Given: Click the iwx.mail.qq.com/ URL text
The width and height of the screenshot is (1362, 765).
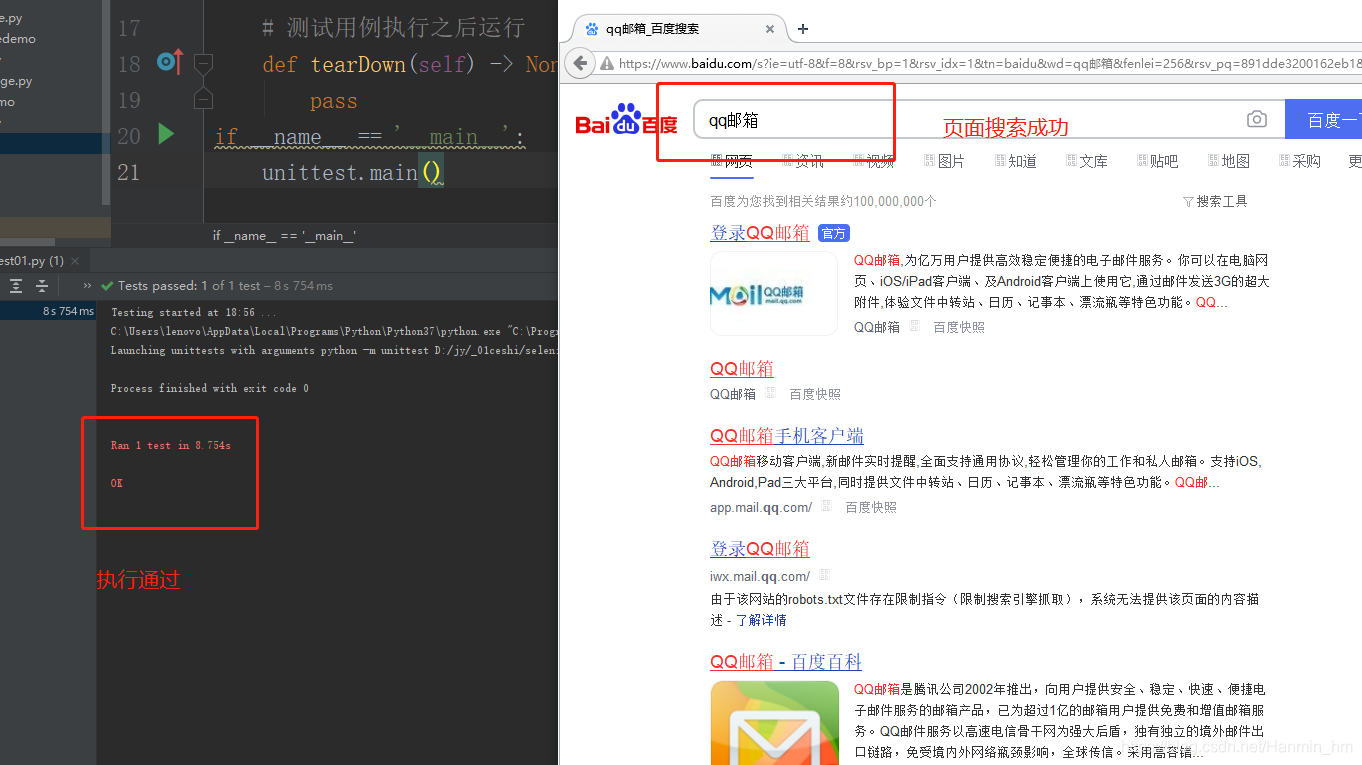Looking at the screenshot, I should [x=760, y=576].
